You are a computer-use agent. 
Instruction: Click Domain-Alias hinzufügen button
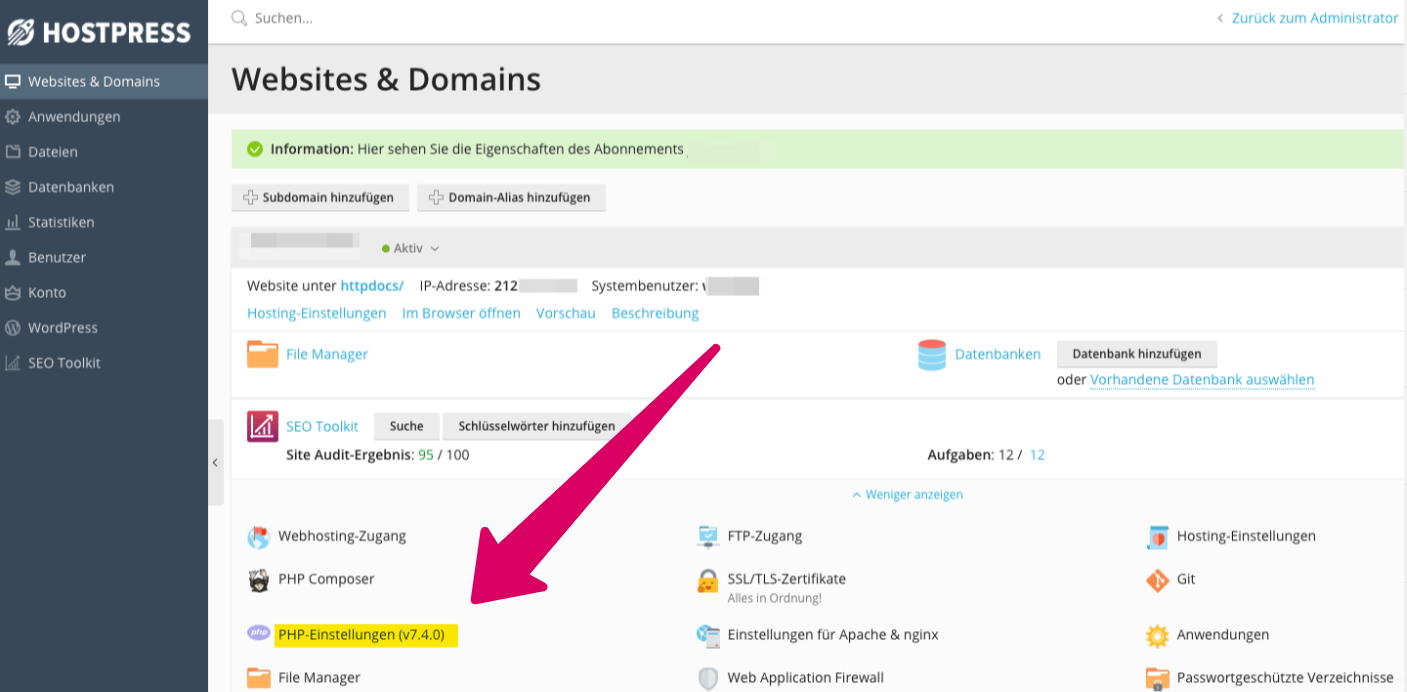pos(511,197)
